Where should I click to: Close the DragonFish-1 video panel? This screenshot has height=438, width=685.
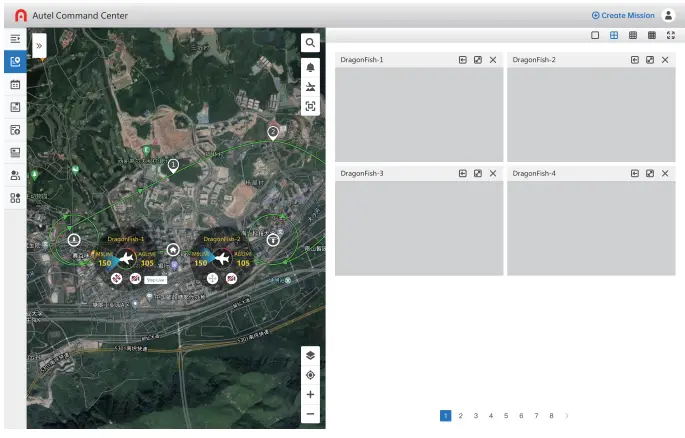(493, 60)
